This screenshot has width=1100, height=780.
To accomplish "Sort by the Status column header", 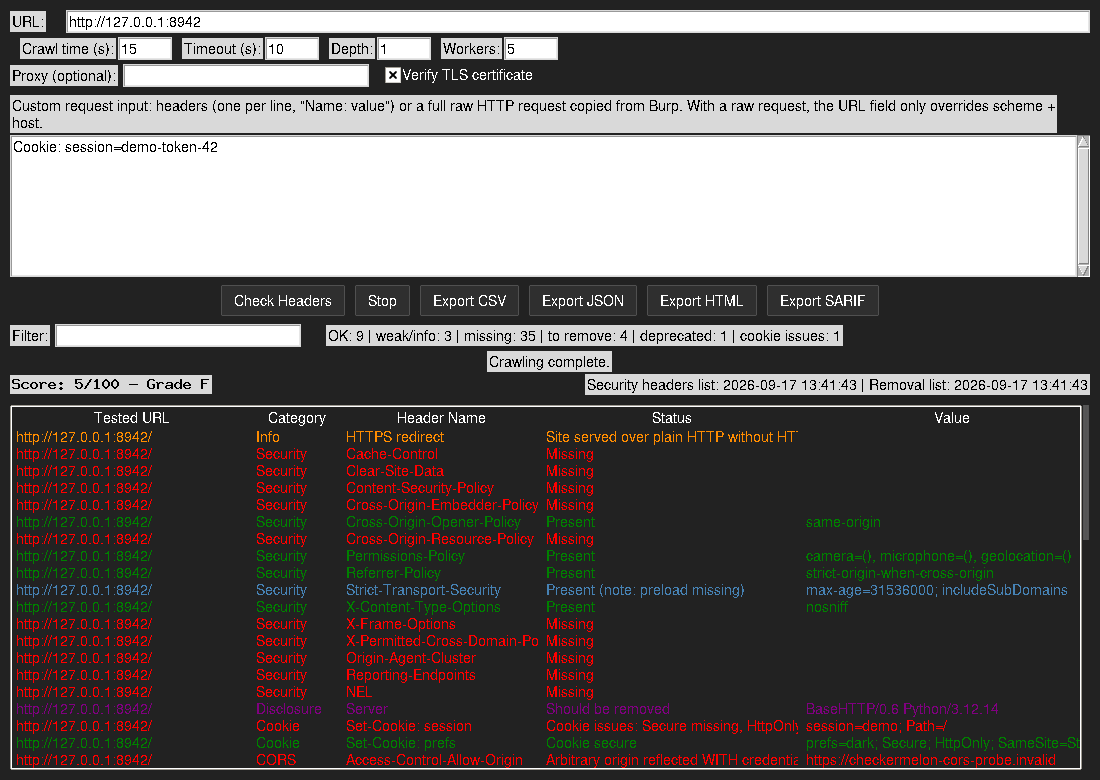I will tap(671, 418).
